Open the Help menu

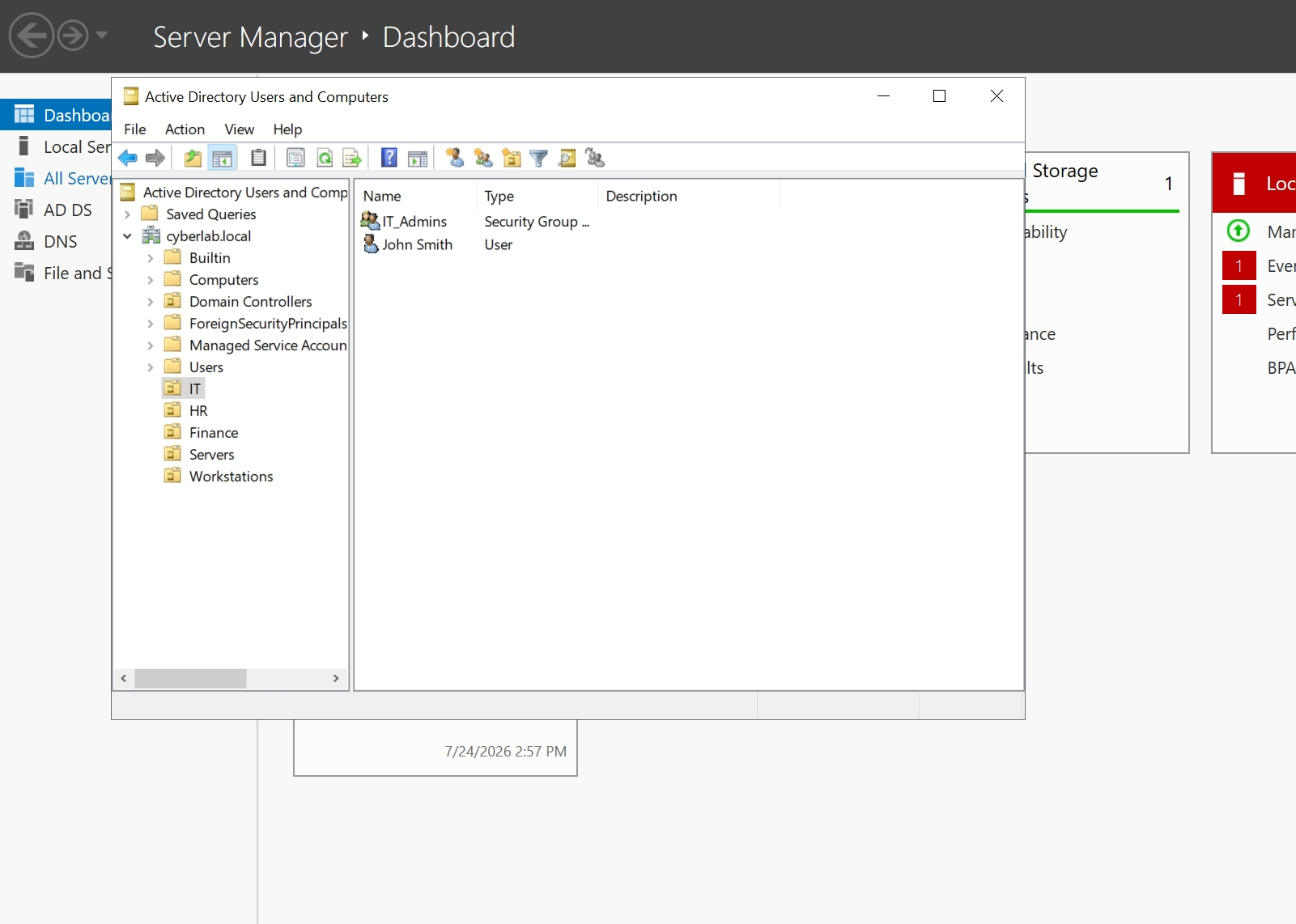pyautogui.click(x=287, y=129)
